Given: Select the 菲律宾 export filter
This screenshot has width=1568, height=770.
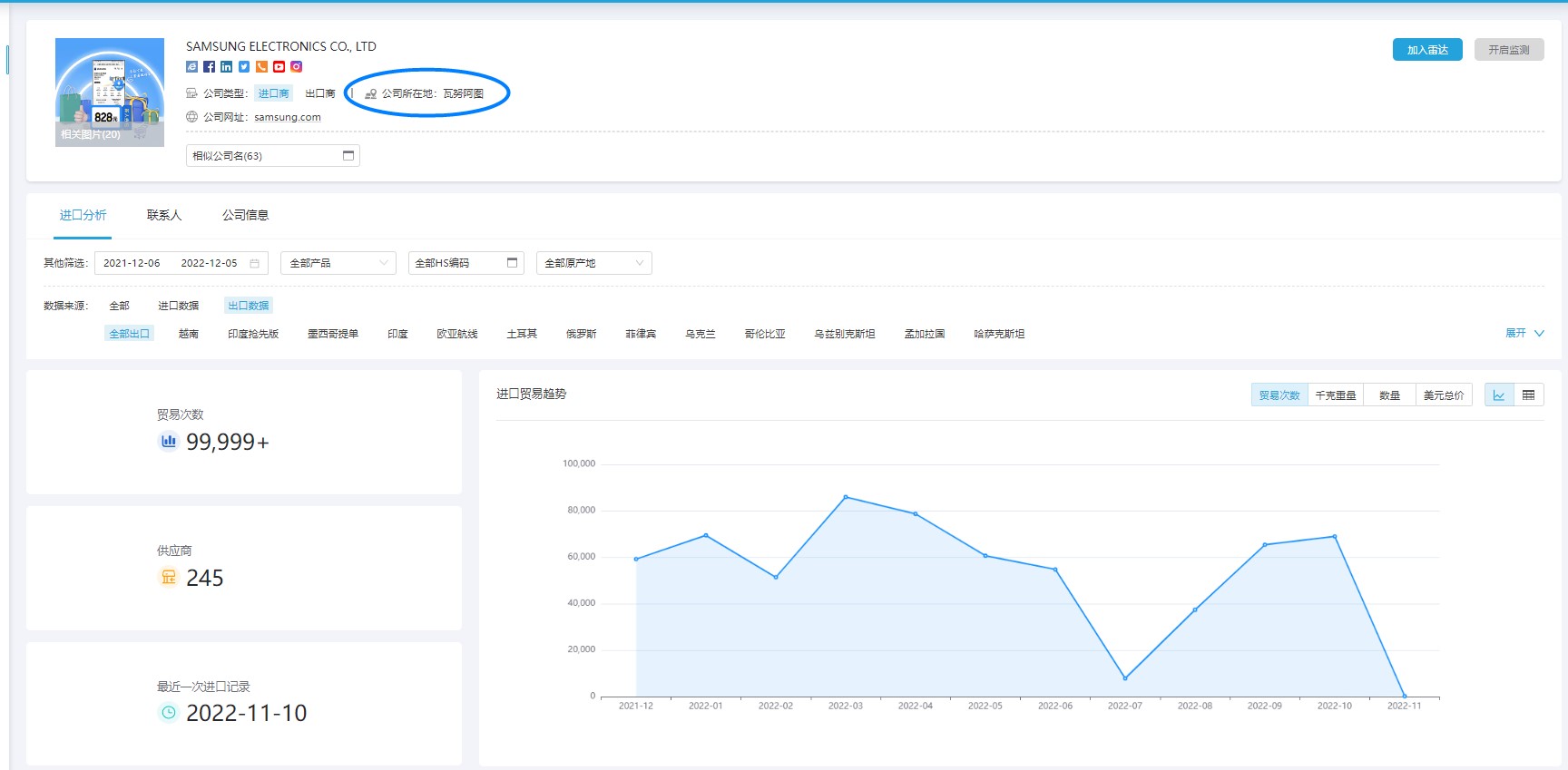Looking at the screenshot, I should (x=641, y=334).
